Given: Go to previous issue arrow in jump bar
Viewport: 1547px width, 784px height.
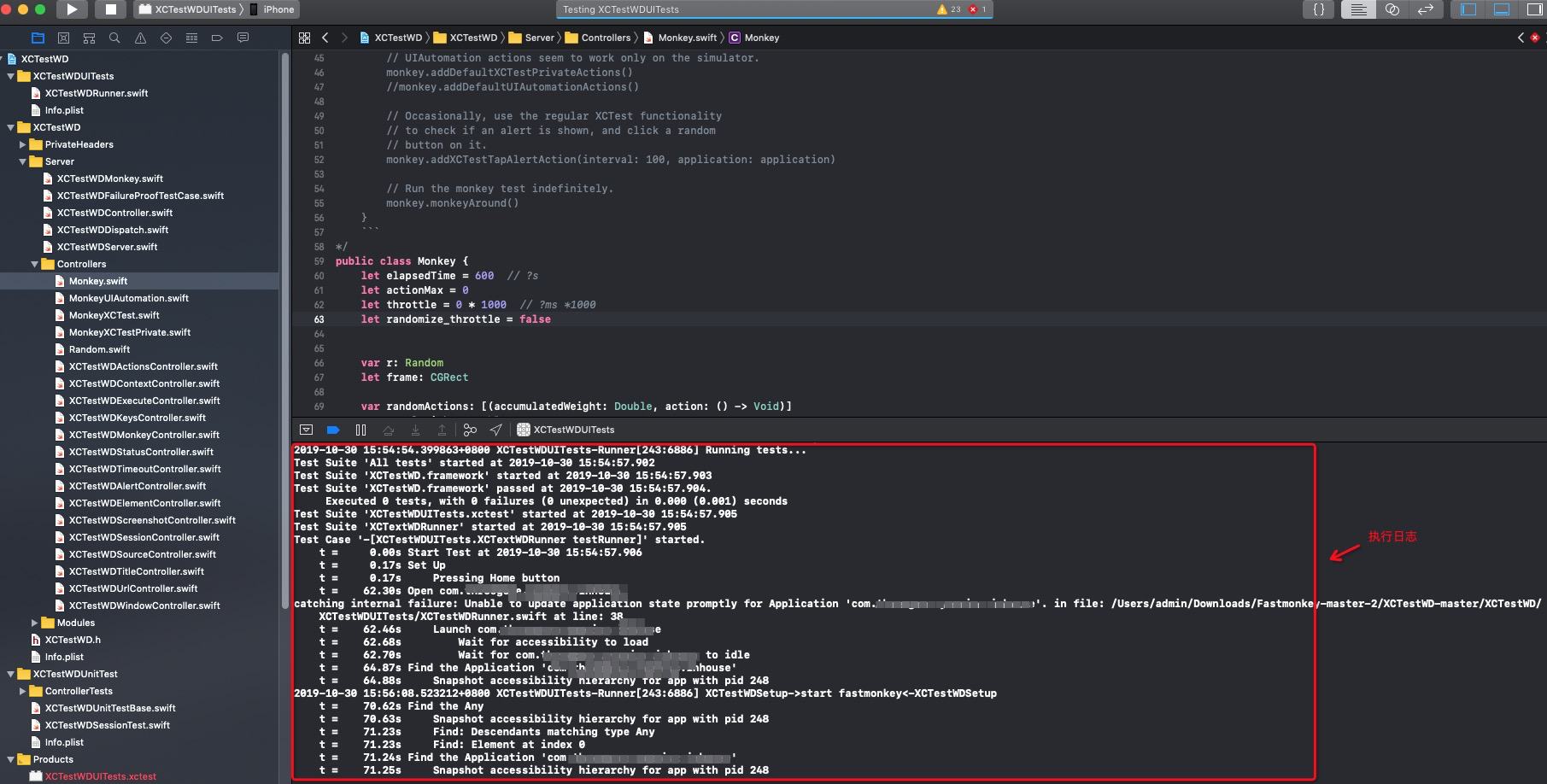Looking at the screenshot, I should pyautogui.click(x=1521, y=38).
